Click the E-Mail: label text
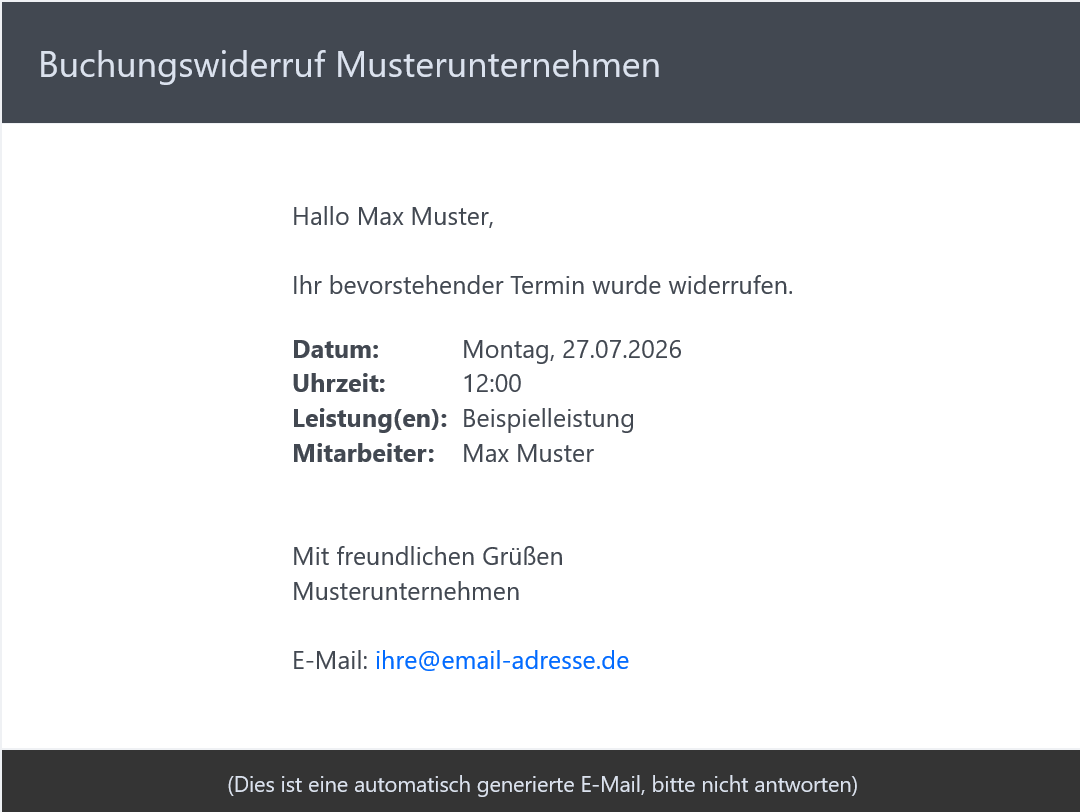The width and height of the screenshot is (1080, 812). [x=330, y=660]
